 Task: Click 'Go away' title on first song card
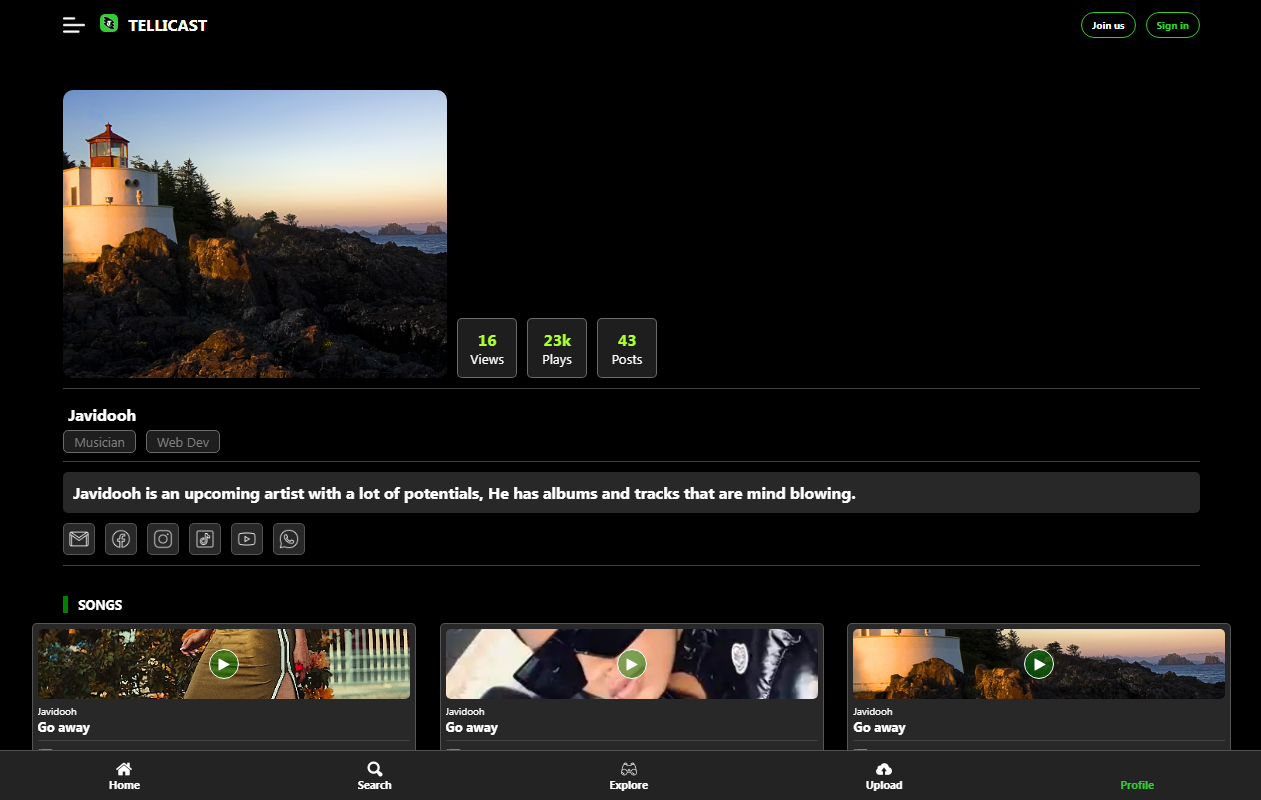click(x=64, y=727)
